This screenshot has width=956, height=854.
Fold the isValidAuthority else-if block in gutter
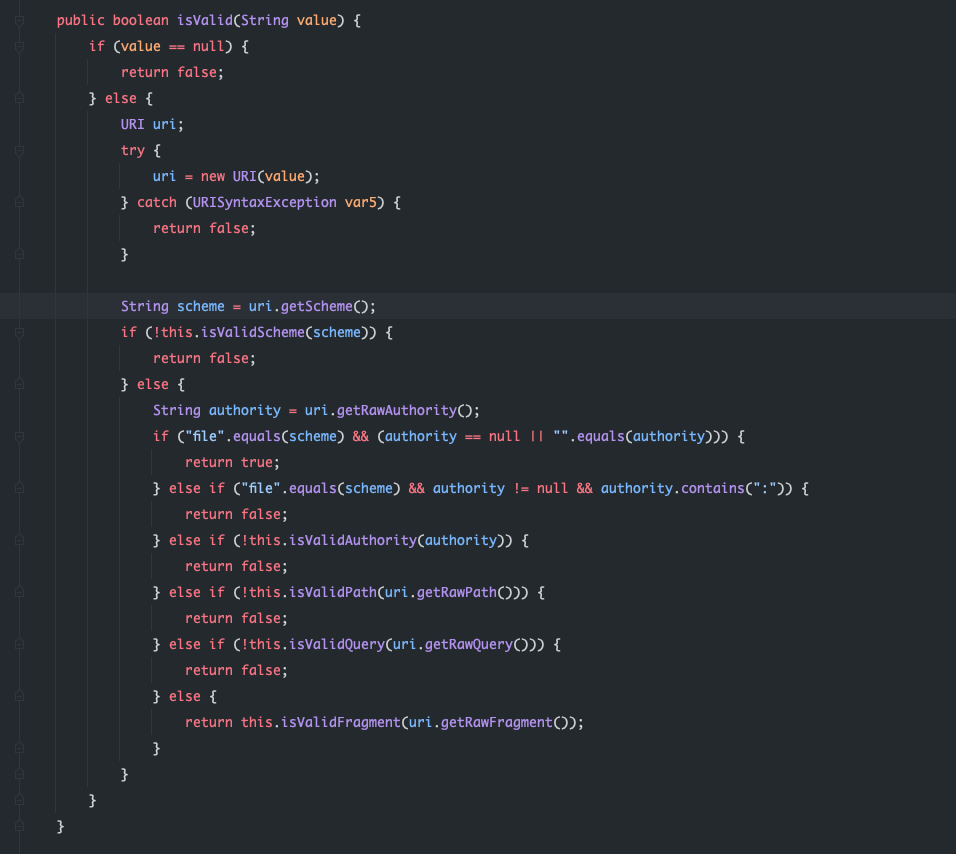pos(19,541)
